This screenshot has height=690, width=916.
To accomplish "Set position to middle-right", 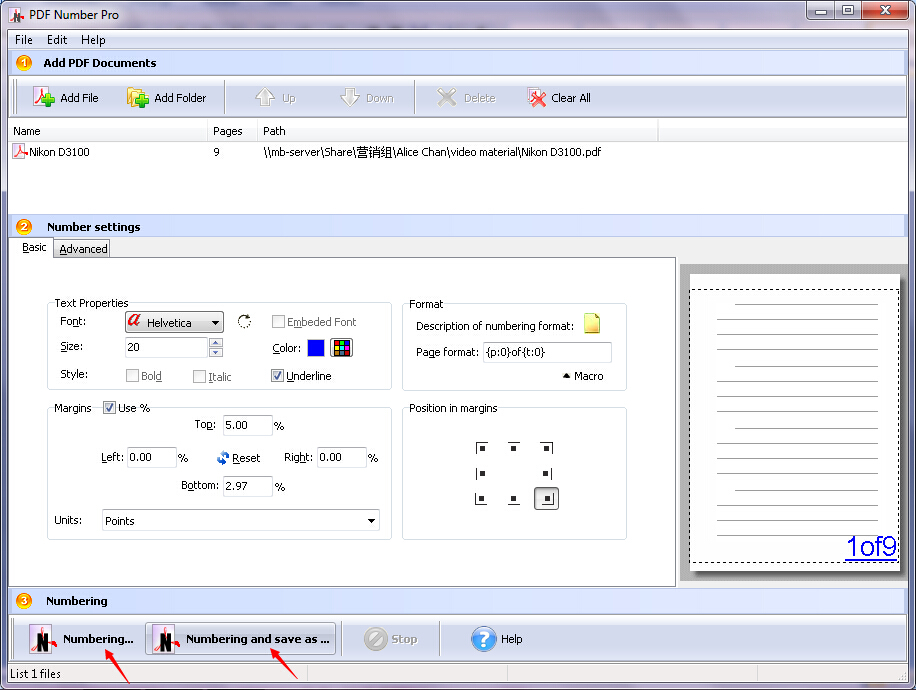I will pos(546,473).
